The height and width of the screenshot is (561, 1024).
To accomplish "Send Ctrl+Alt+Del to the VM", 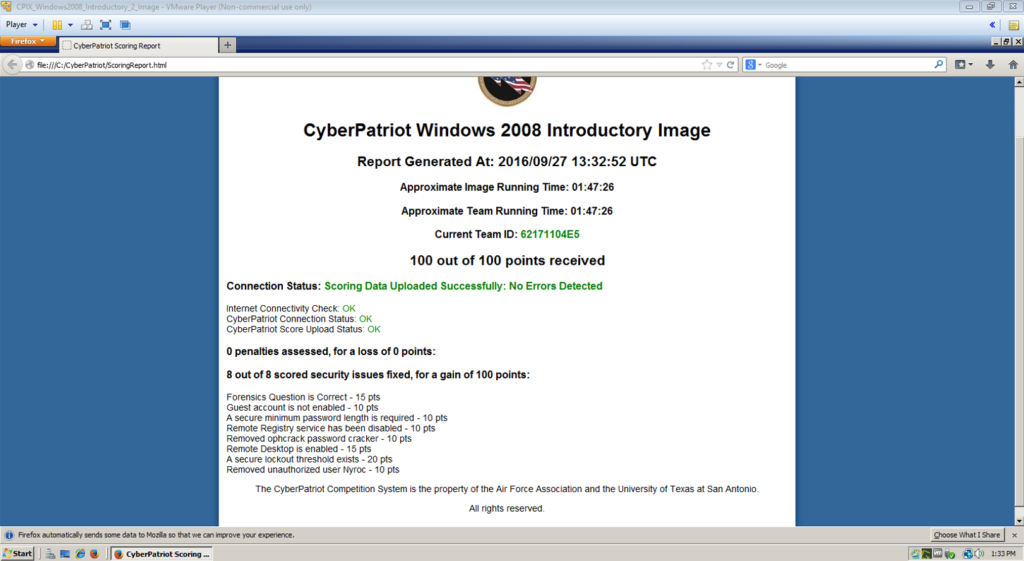I will (x=86, y=25).
